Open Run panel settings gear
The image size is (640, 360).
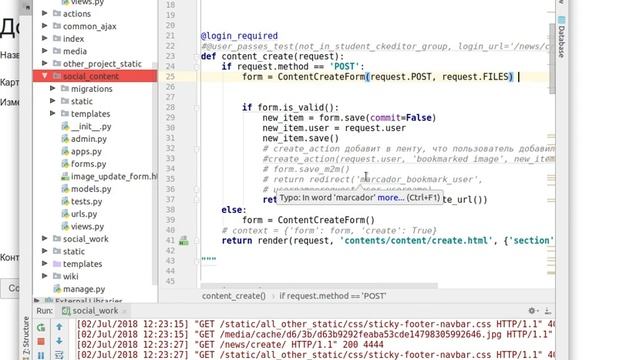(x=532, y=311)
